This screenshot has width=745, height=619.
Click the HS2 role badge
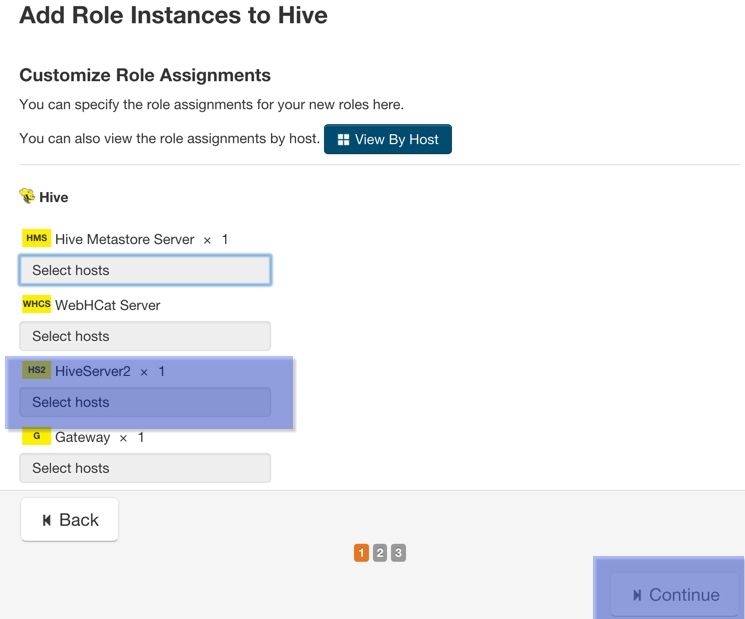[x=36, y=371]
